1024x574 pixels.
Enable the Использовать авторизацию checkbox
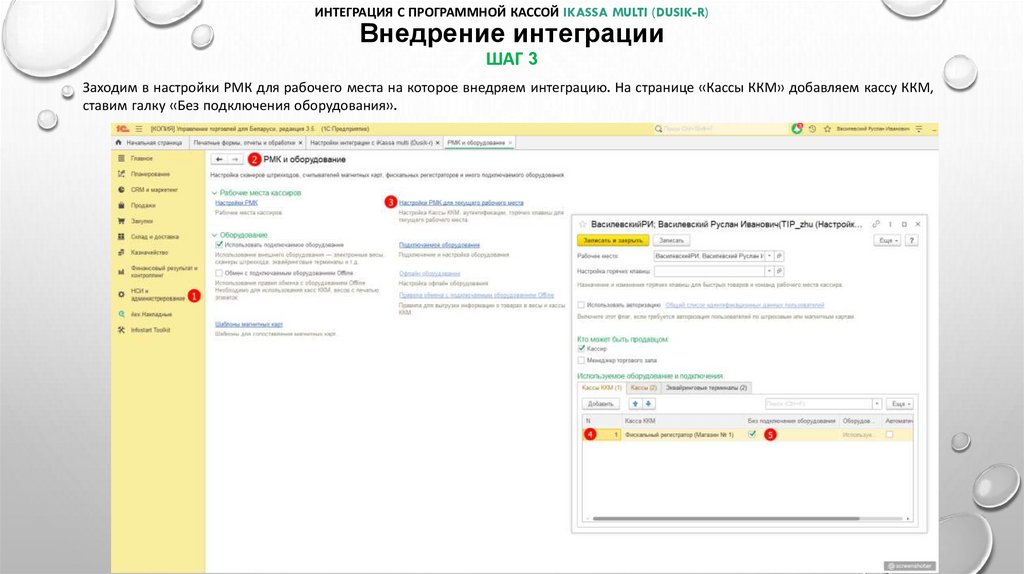click(x=581, y=305)
